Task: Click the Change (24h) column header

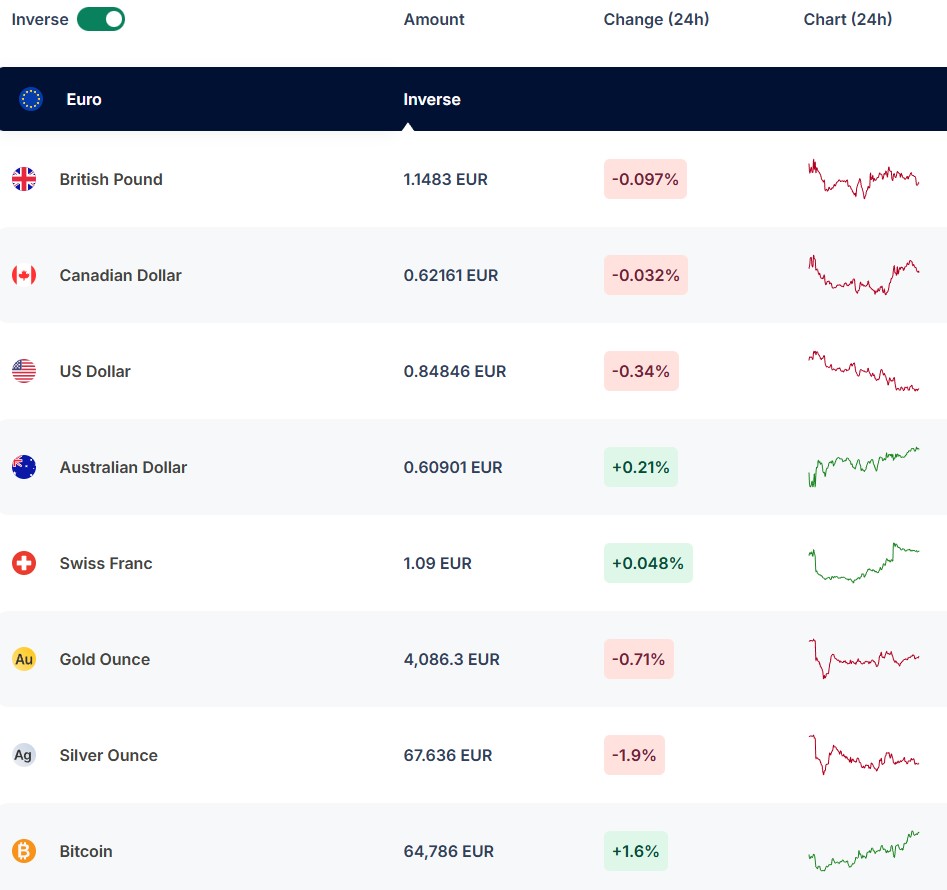Action: coord(656,19)
